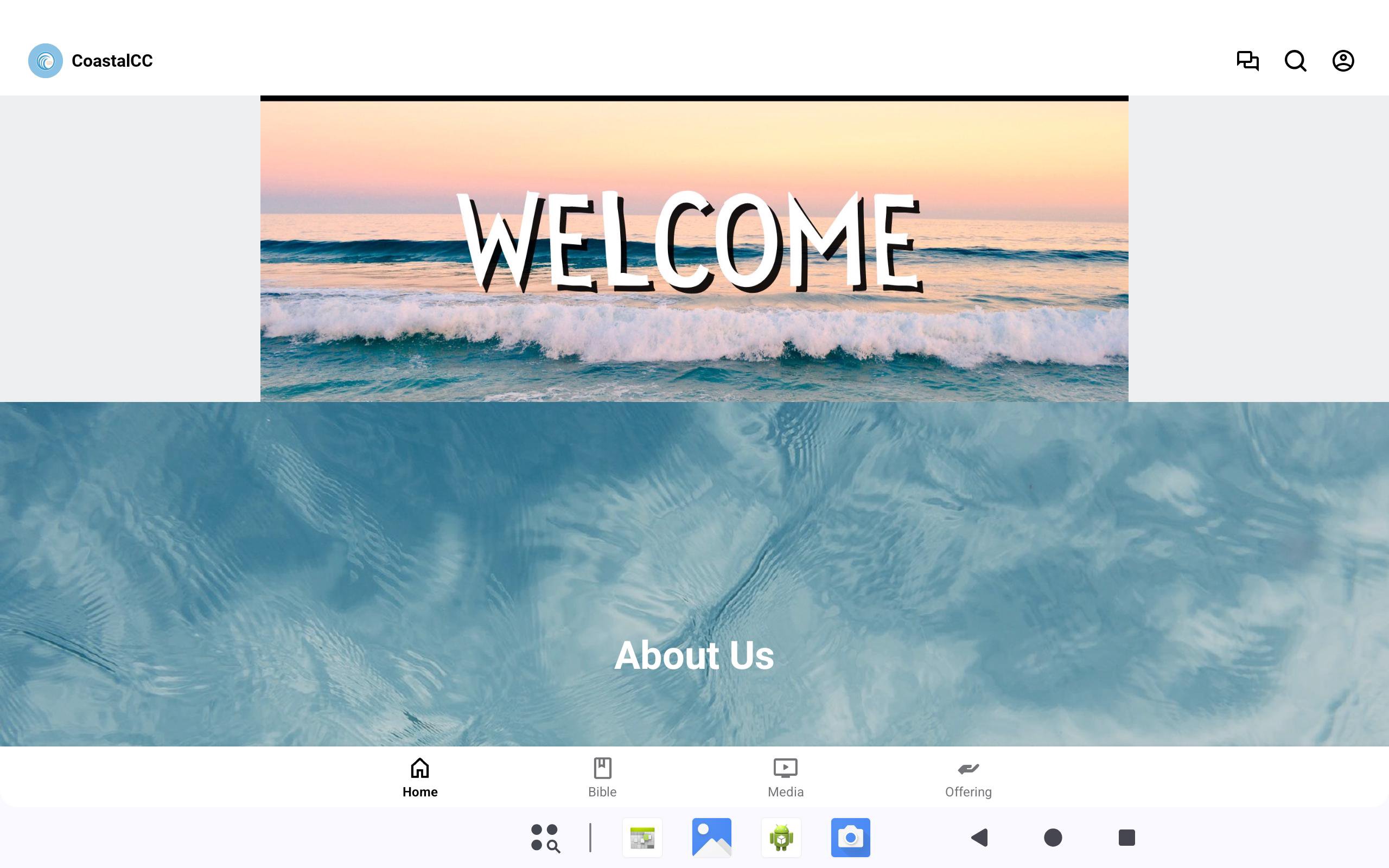
Task: Click the CoastalCC wave logo
Action: pos(46,60)
